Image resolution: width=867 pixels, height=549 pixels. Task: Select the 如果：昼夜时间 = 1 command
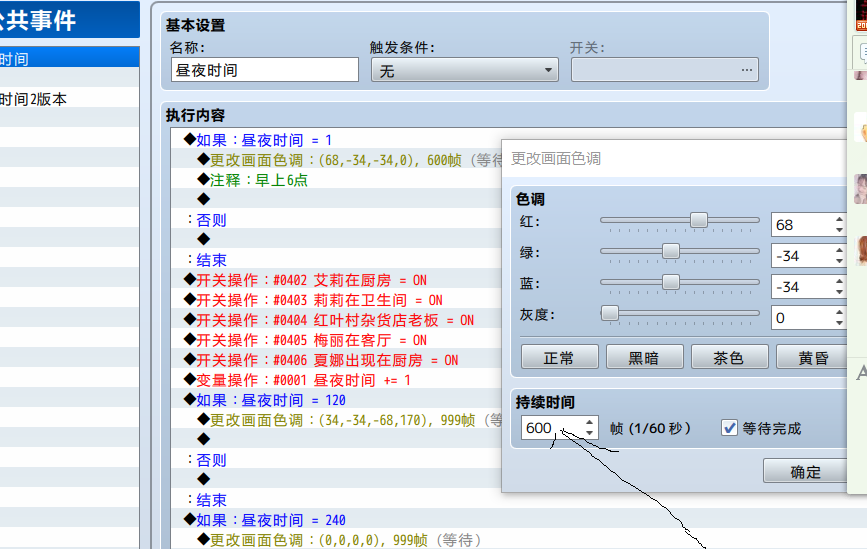tap(257, 140)
